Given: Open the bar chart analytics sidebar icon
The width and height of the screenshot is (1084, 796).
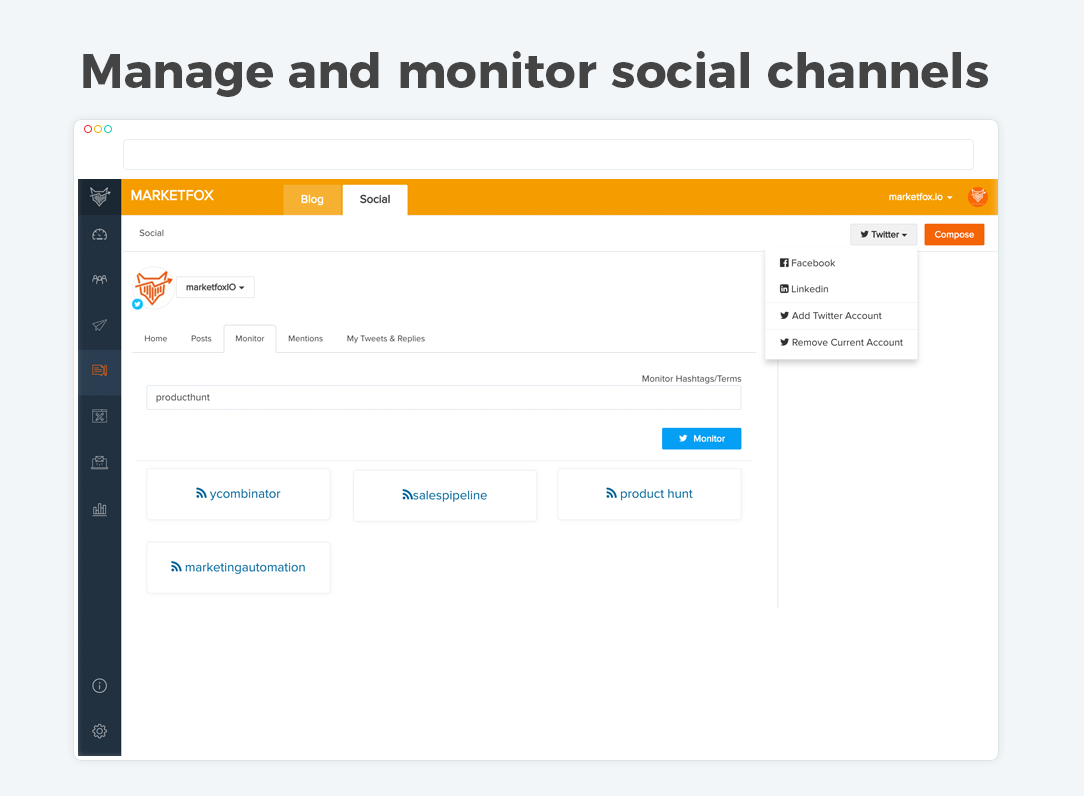Looking at the screenshot, I should (100, 510).
